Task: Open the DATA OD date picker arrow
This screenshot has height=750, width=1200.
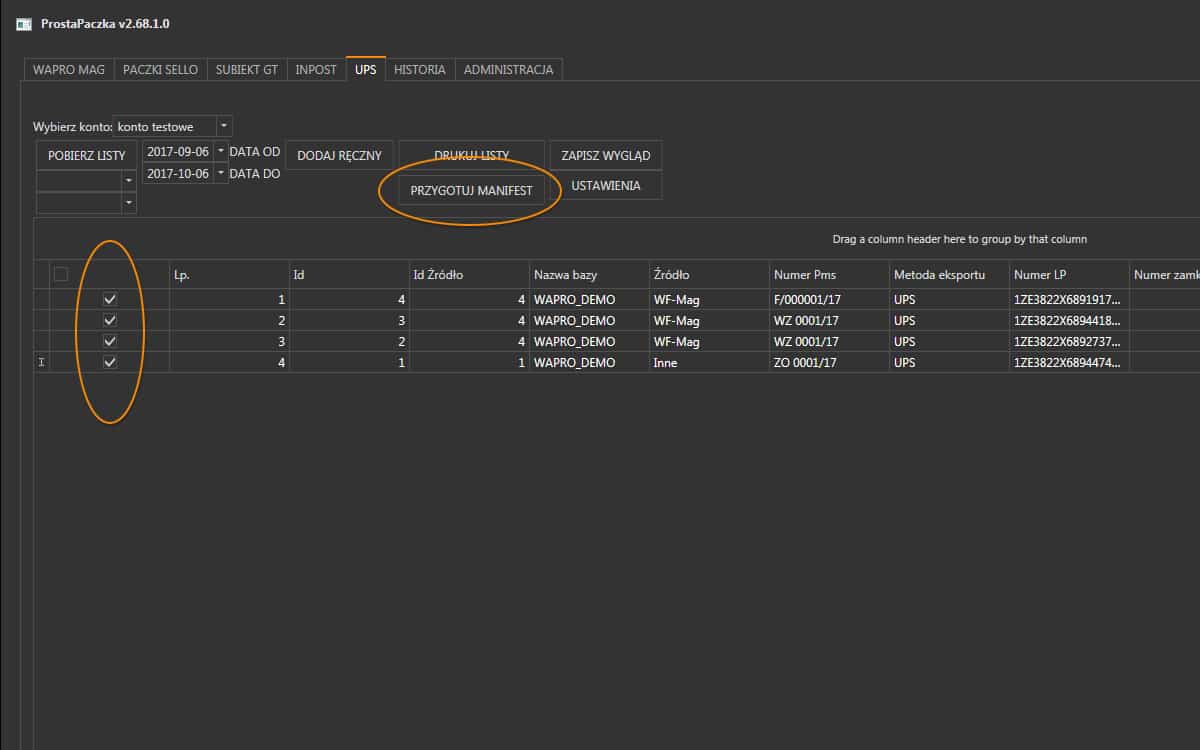Action: tap(221, 151)
